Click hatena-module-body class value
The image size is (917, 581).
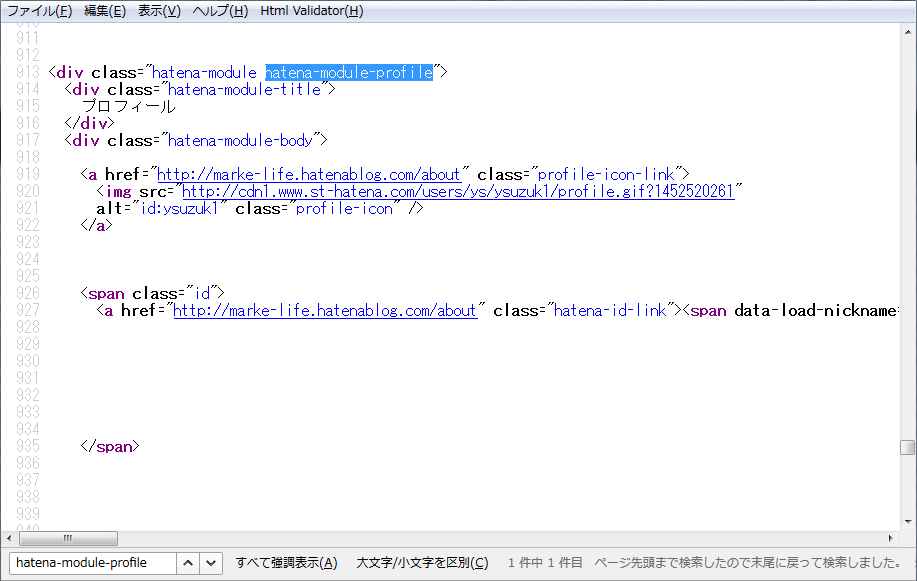[x=240, y=140]
